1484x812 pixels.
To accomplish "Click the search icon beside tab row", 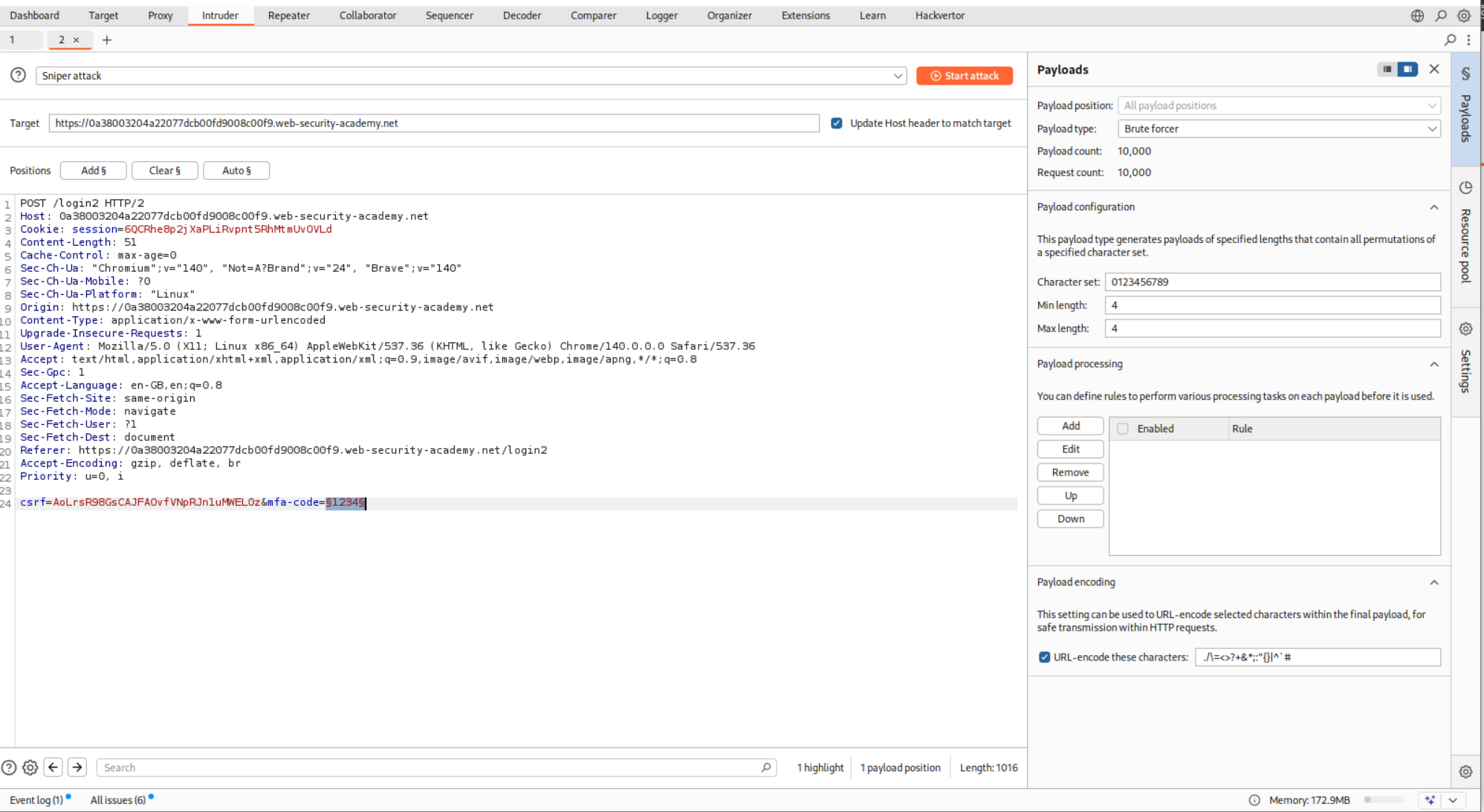I will pyautogui.click(x=1450, y=40).
